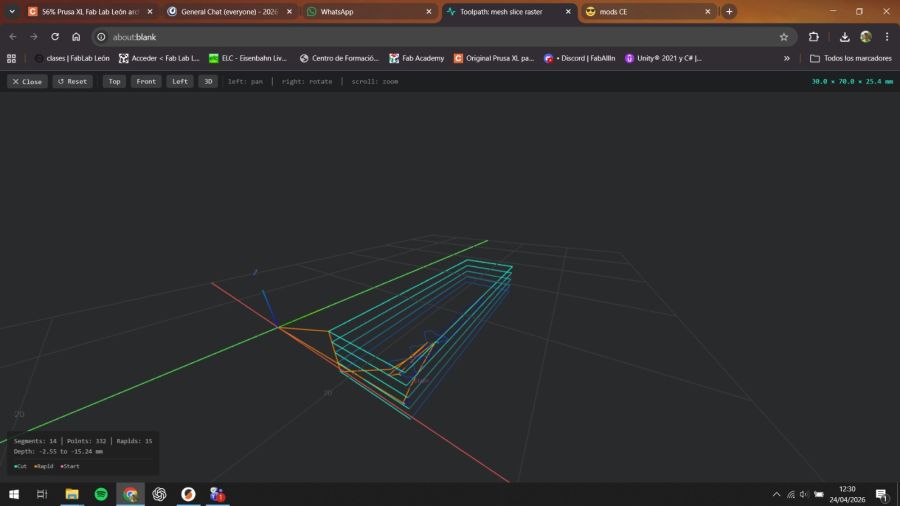Open the 56% Prusa XL Fab Lab León tab

tap(90, 11)
